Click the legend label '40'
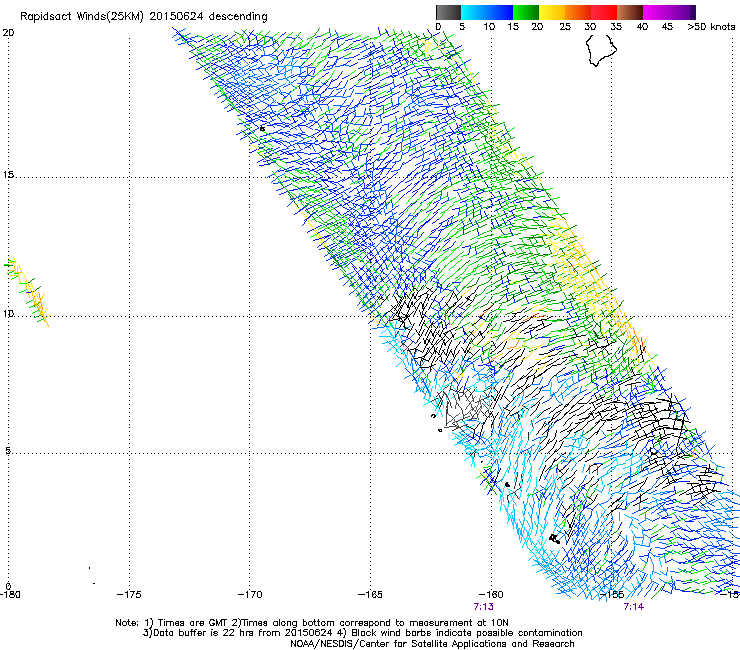The image size is (740, 650). point(642,27)
